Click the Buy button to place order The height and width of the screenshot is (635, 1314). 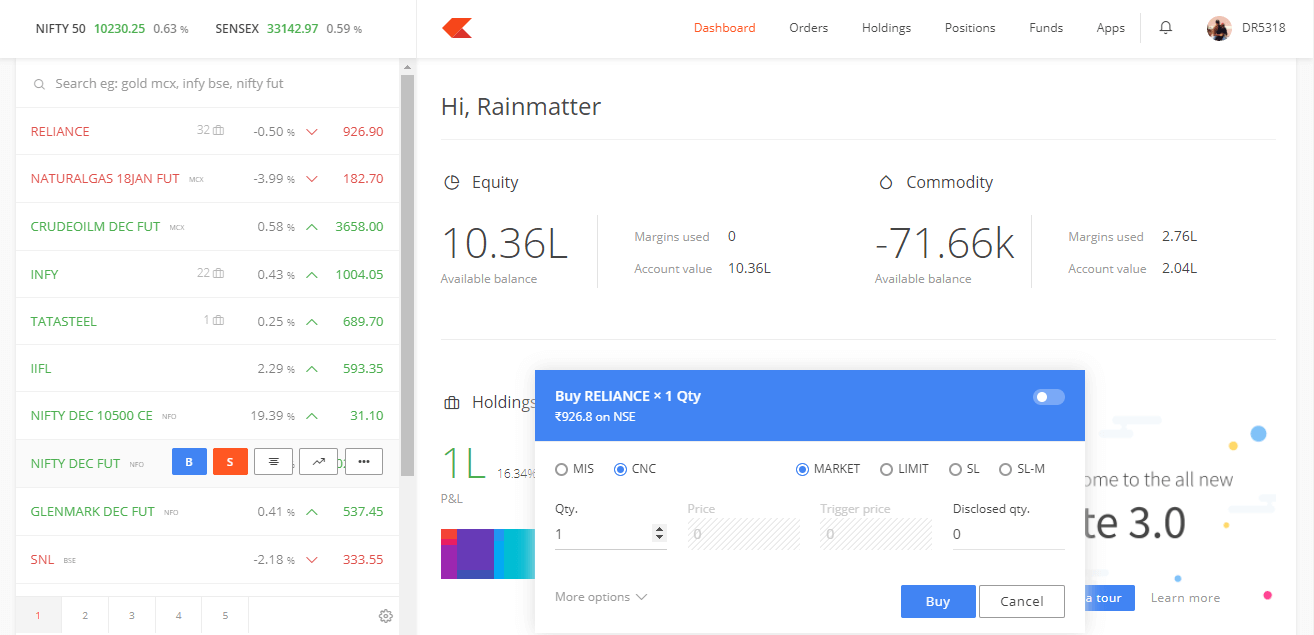click(938, 601)
